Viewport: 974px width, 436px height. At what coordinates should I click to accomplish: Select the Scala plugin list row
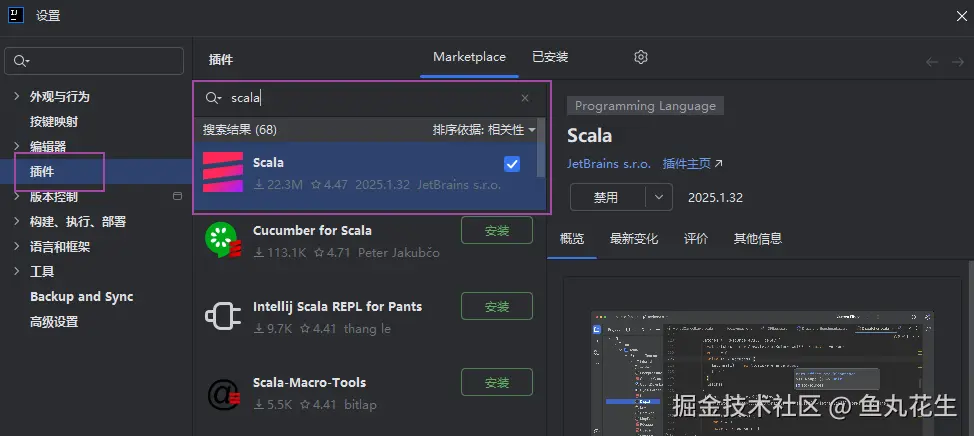370,175
